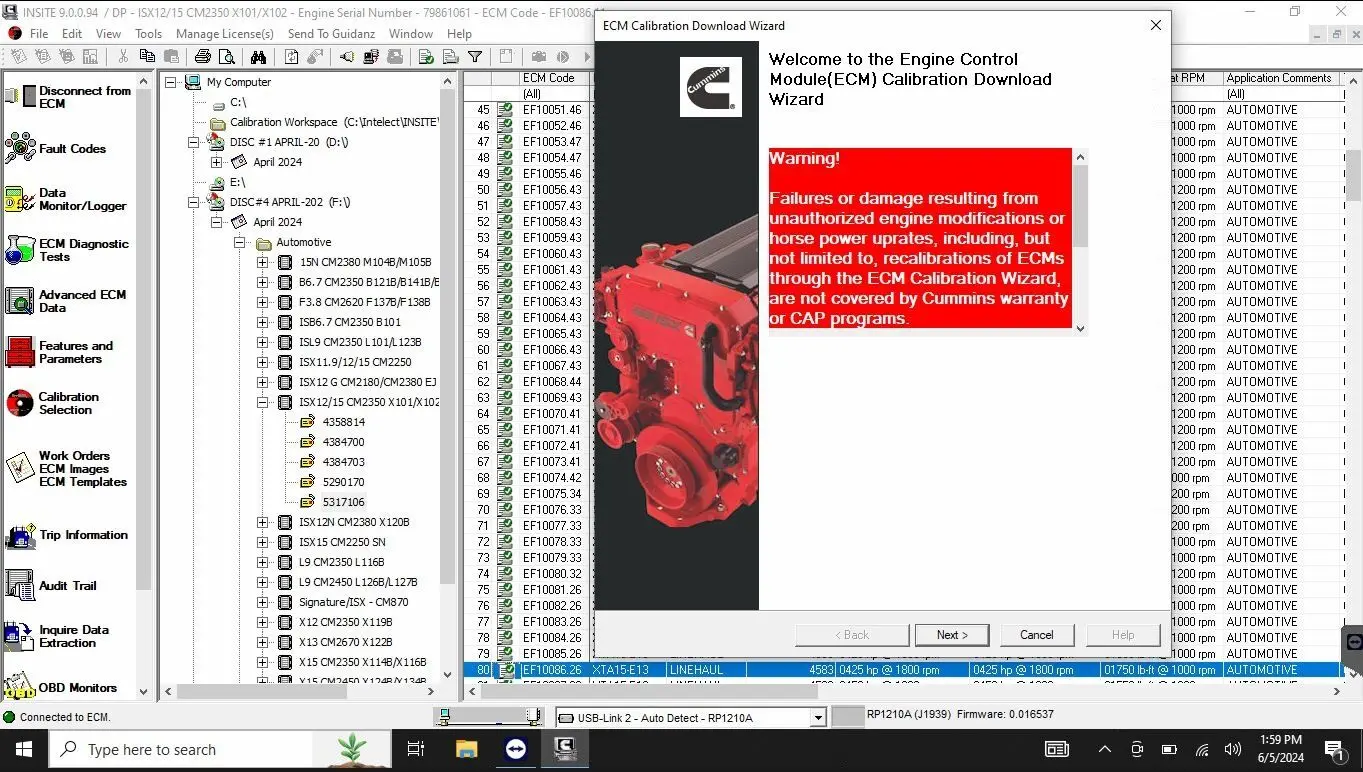Click Cancel in the wizard
This screenshot has height=772, width=1363.
1037,635
